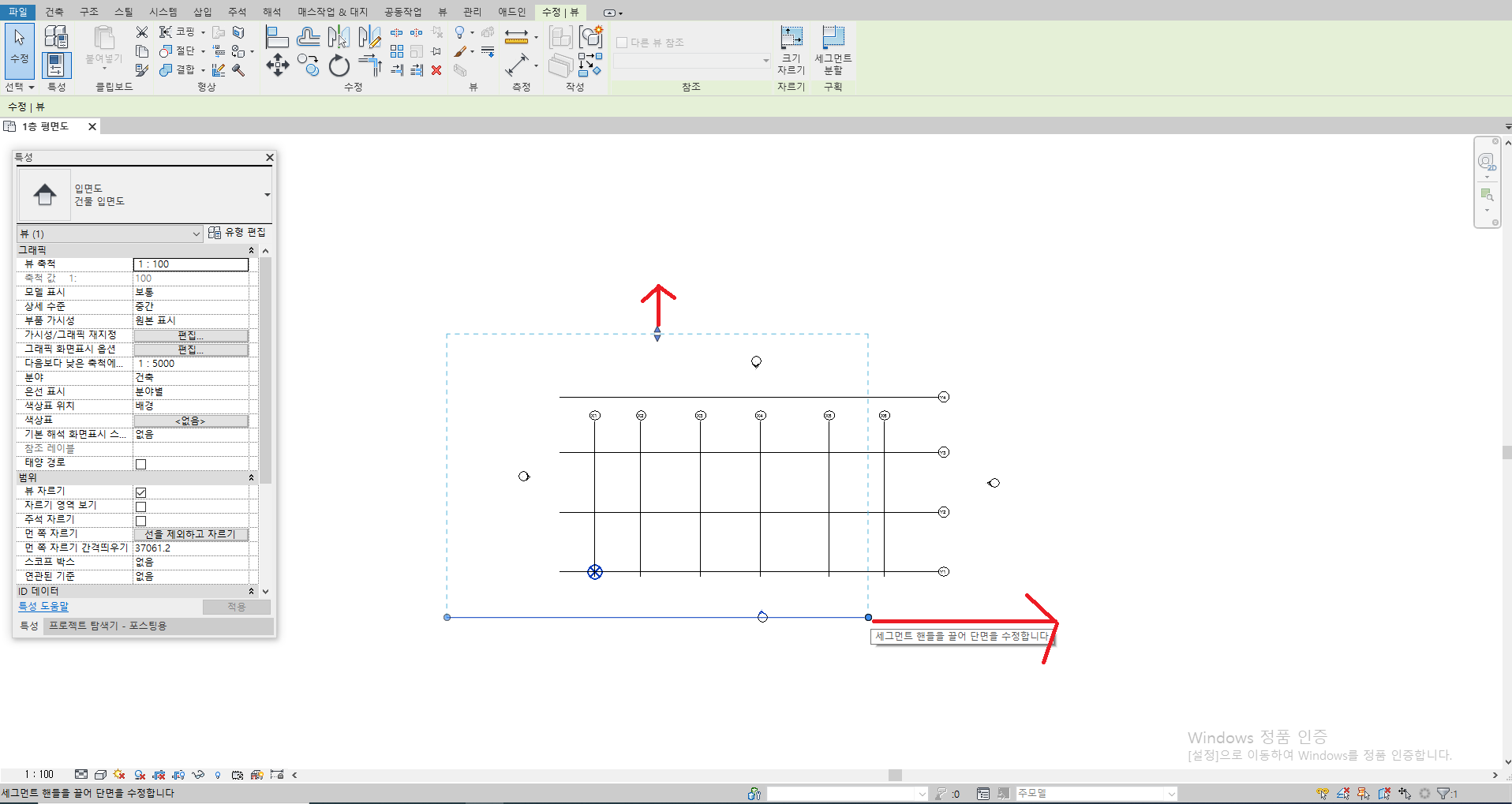Image resolution: width=1512 pixels, height=804 pixels.
Task: Click the Properties (특성) palette ribbon button
Action: (55, 65)
